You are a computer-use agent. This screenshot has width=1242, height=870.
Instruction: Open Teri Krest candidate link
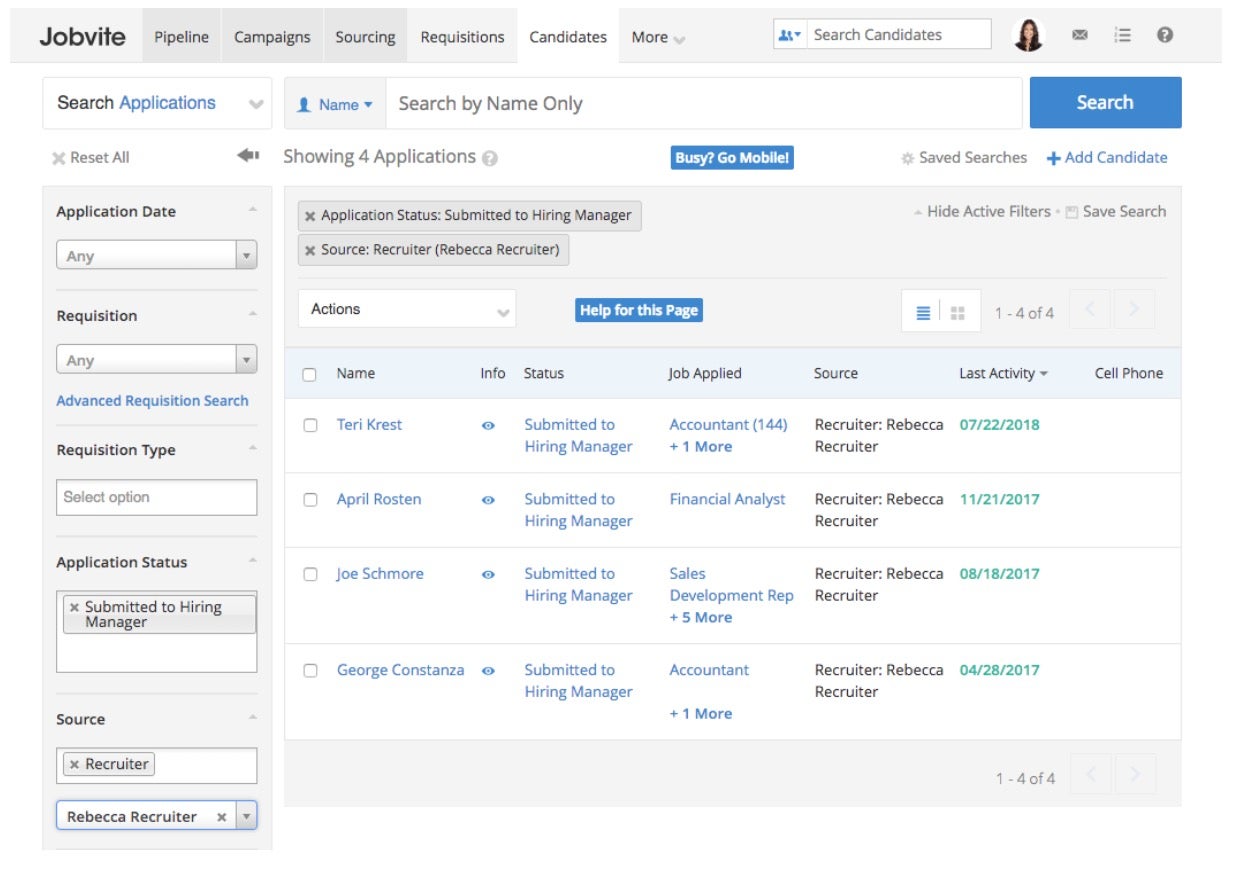pyautogui.click(x=369, y=425)
